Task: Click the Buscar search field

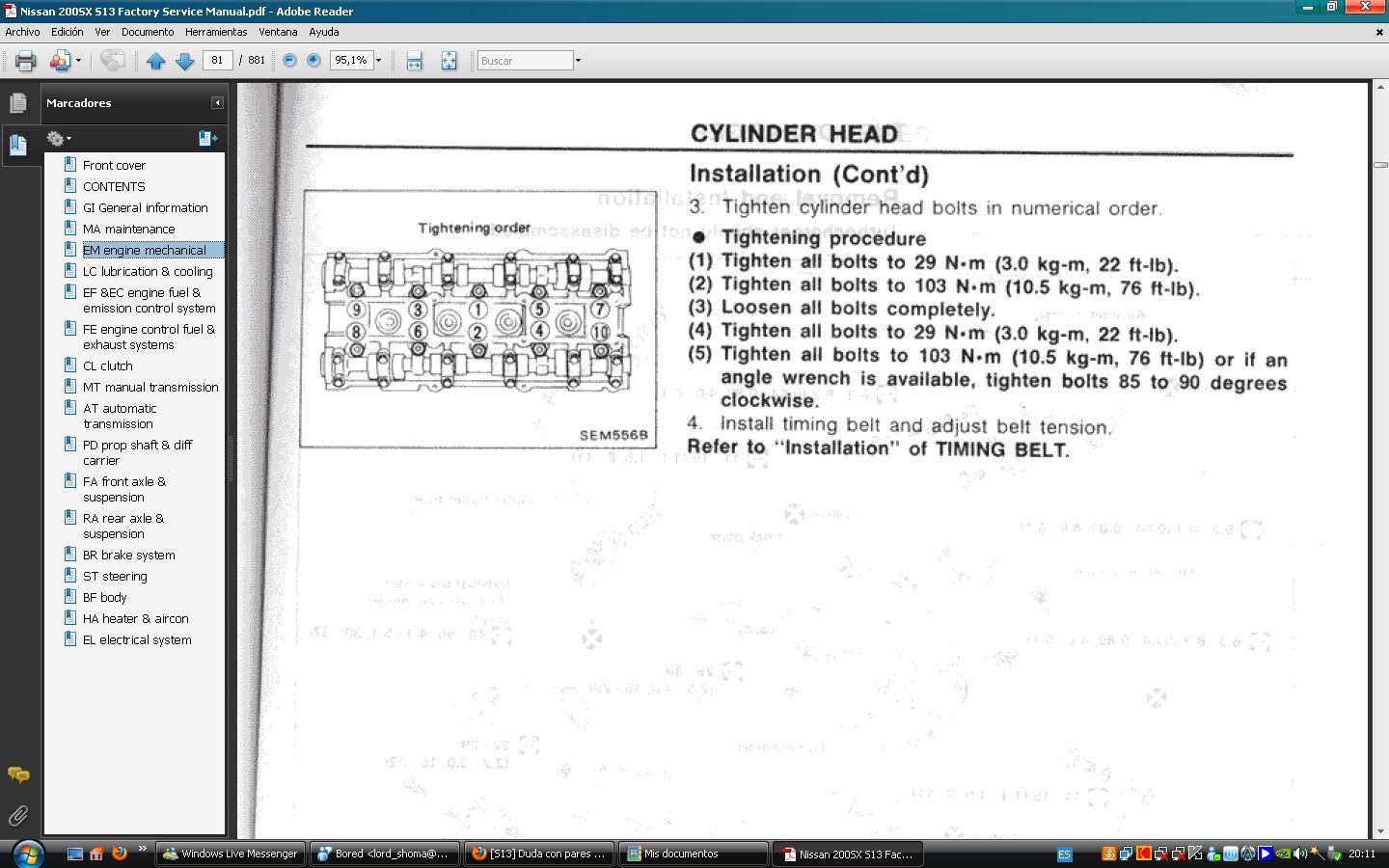Action: click(526, 61)
